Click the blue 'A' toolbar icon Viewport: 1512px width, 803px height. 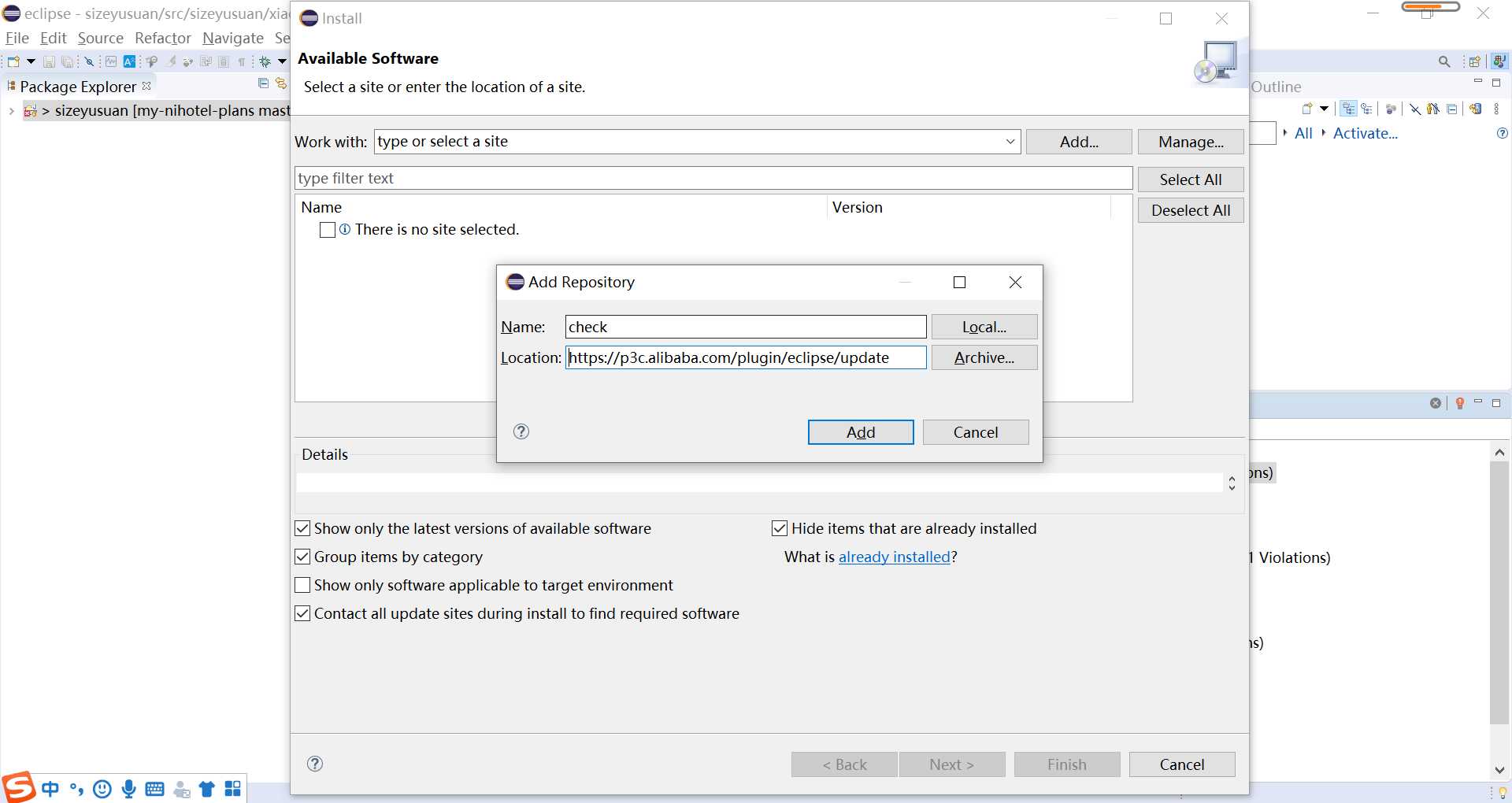(x=129, y=61)
